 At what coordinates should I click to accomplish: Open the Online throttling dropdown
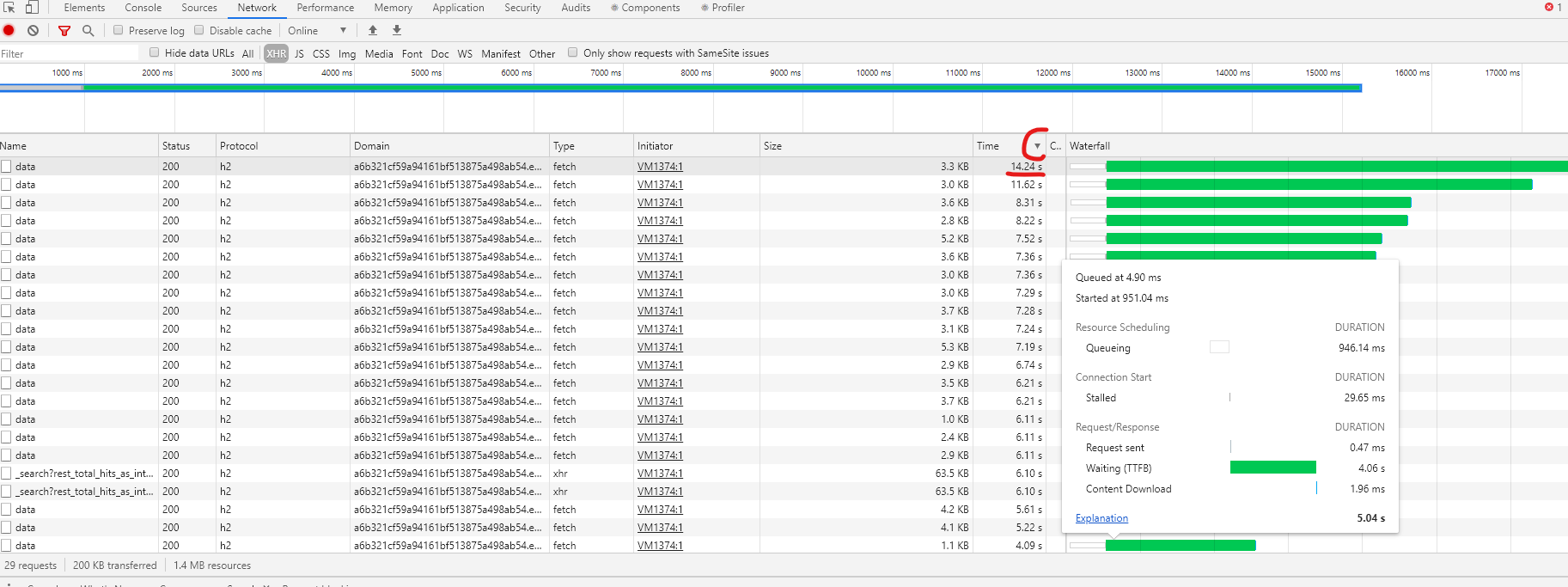tap(317, 30)
